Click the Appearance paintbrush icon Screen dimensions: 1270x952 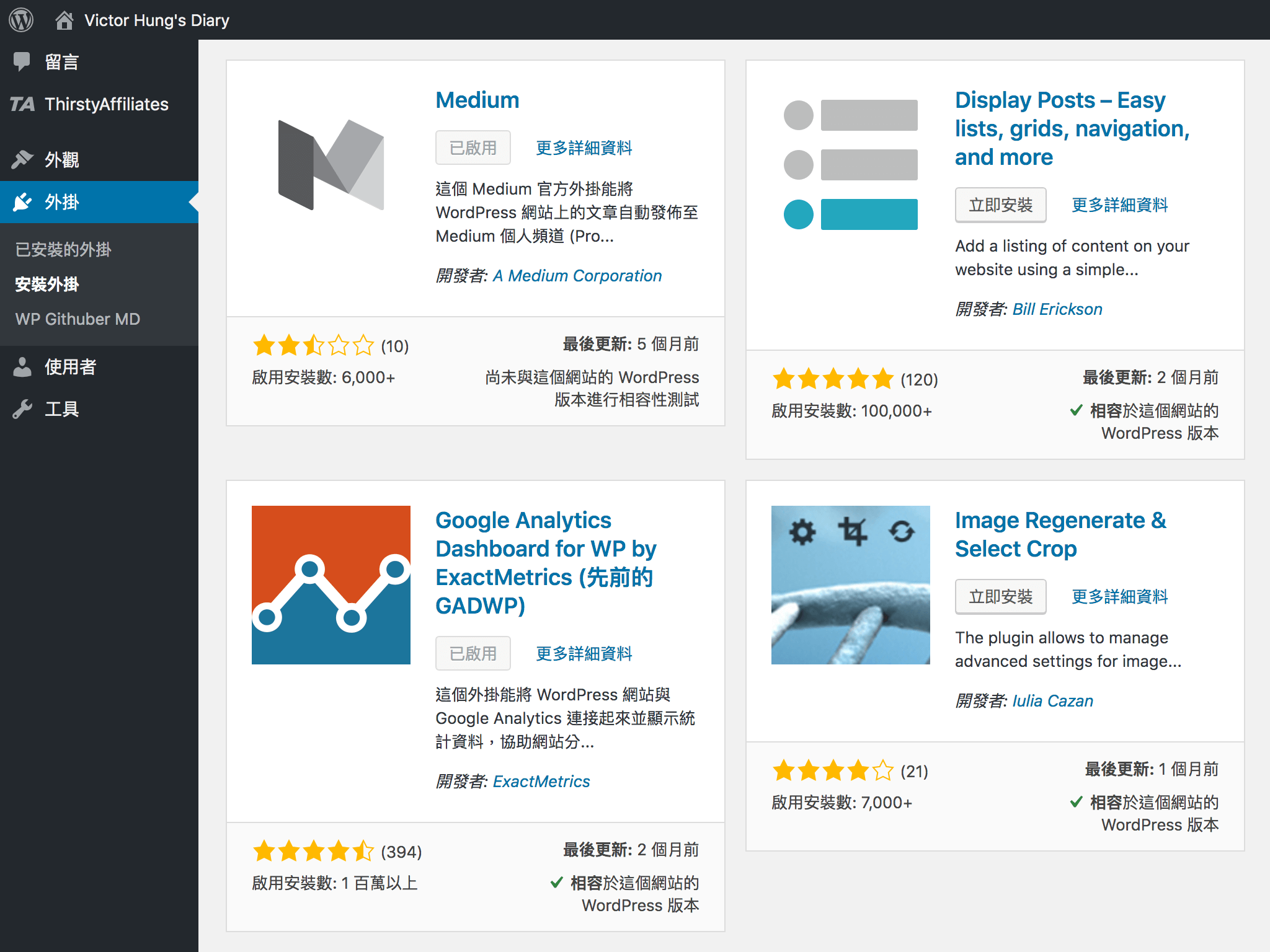(22, 159)
